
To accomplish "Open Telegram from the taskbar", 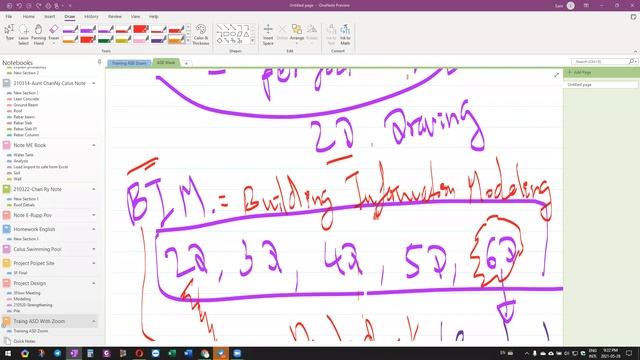I will (x=58, y=353).
